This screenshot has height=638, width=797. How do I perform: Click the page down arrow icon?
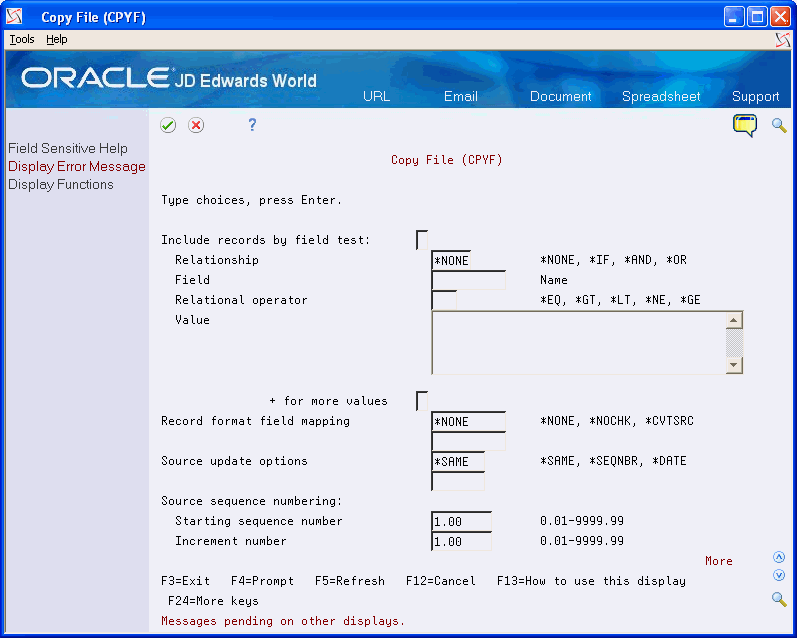click(x=779, y=575)
